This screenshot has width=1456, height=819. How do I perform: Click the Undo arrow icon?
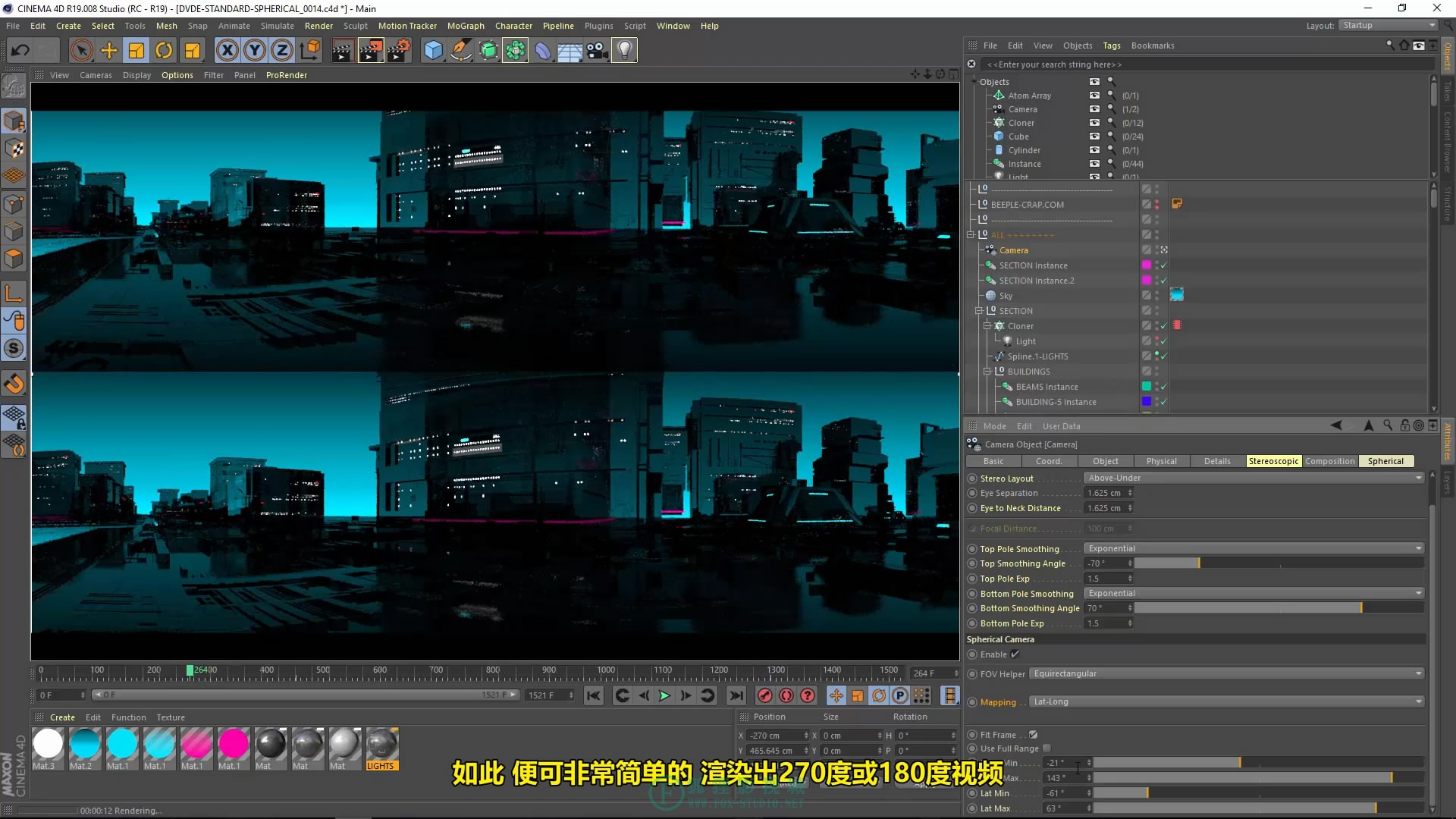click(x=20, y=51)
